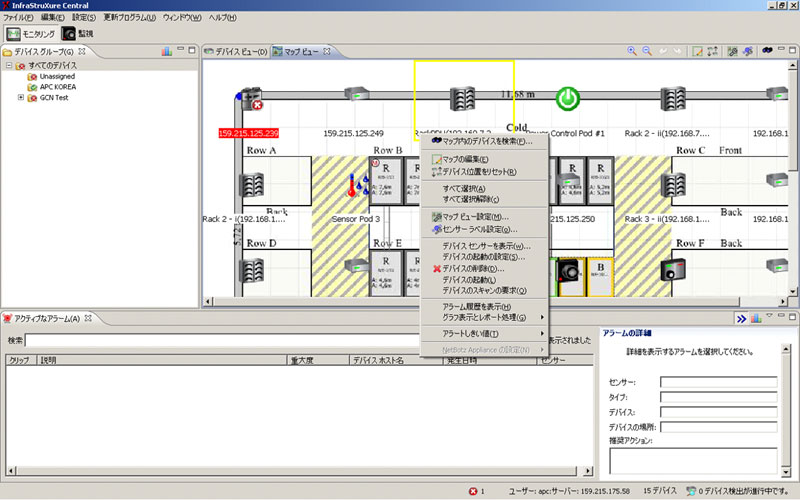Click bar chart icon in alarms panel

tap(756, 318)
